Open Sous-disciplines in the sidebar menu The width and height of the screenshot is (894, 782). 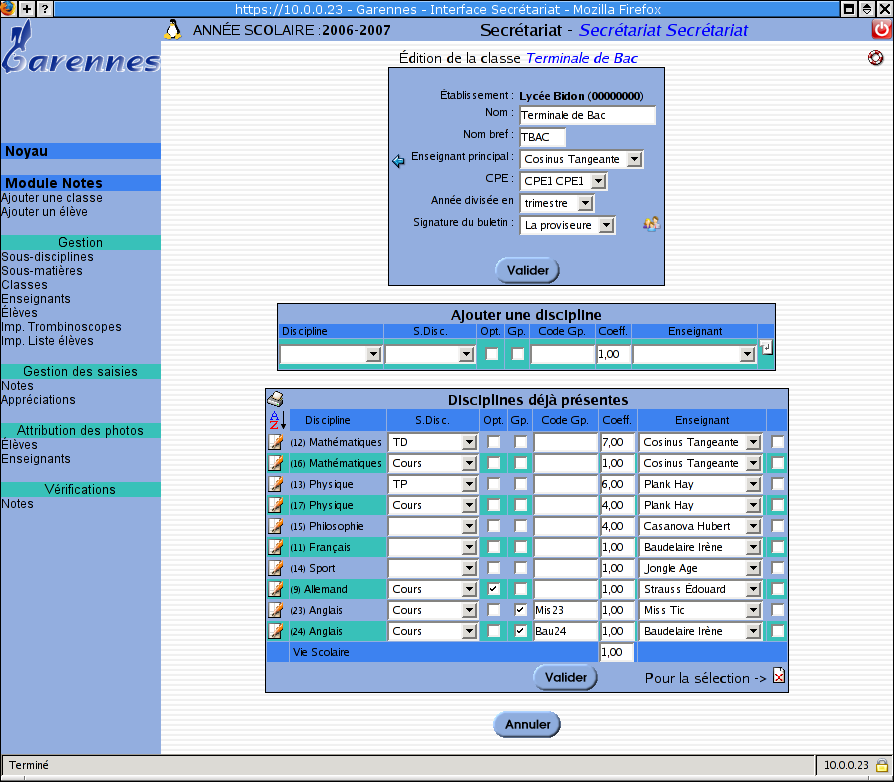click(x=47, y=257)
